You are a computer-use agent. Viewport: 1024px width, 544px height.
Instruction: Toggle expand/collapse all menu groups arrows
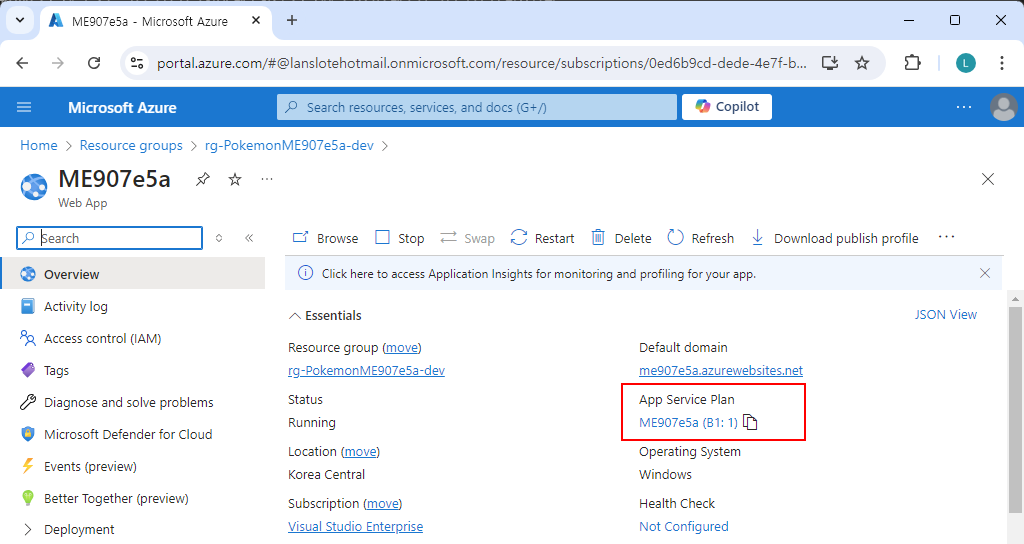(x=219, y=238)
